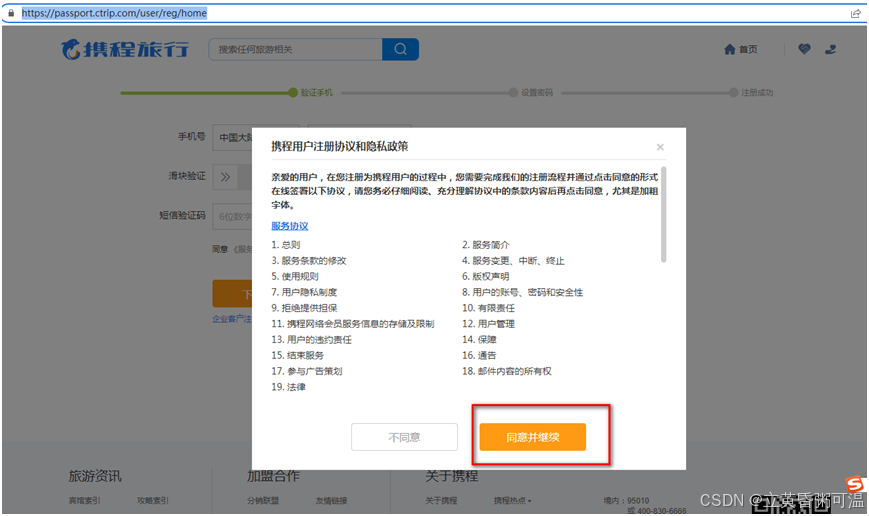The height and width of the screenshot is (516, 869).
Task: Click the Ctrip logo (携程旅行)
Action: (x=125, y=49)
